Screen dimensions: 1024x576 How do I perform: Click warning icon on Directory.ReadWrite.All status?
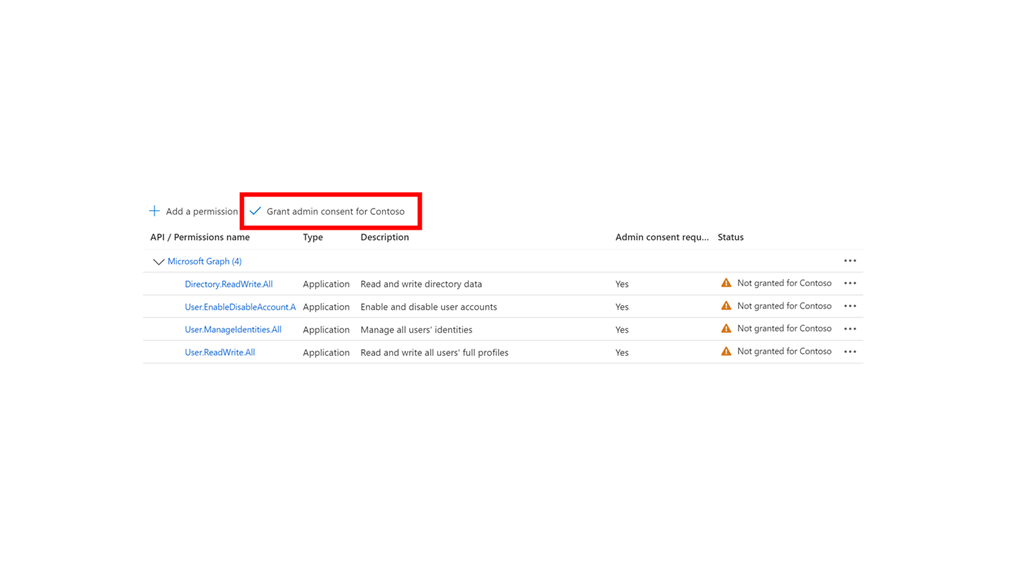(726, 283)
